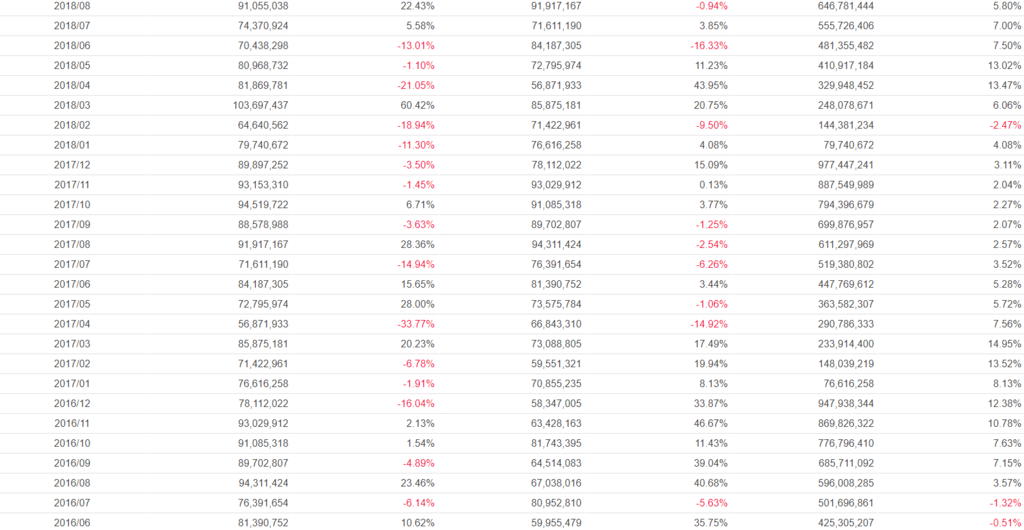Select the red -16.33% percentage

(x=709, y=46)
